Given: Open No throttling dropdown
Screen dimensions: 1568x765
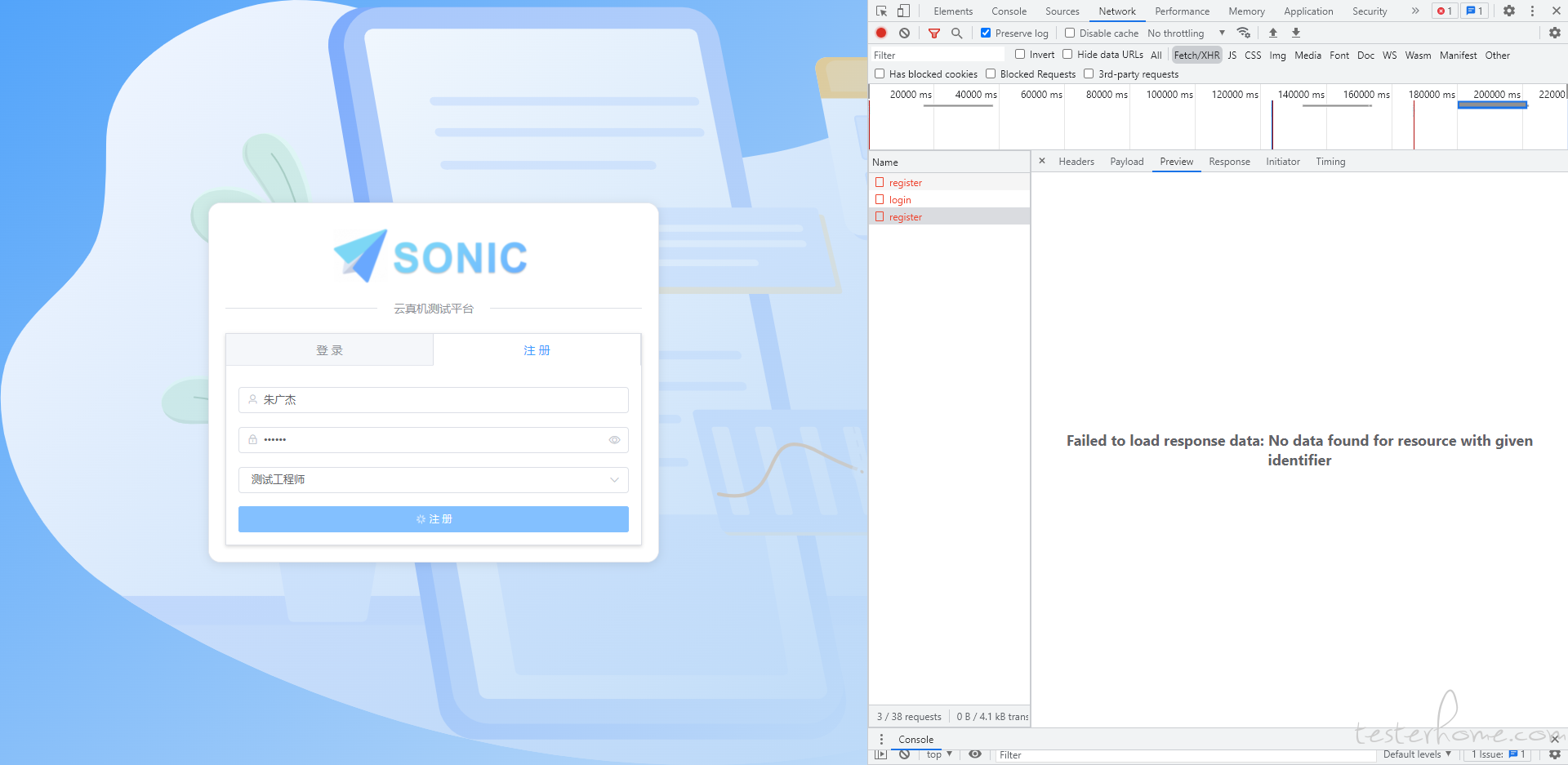Looking at the screenshot, I should point(1186,33).
